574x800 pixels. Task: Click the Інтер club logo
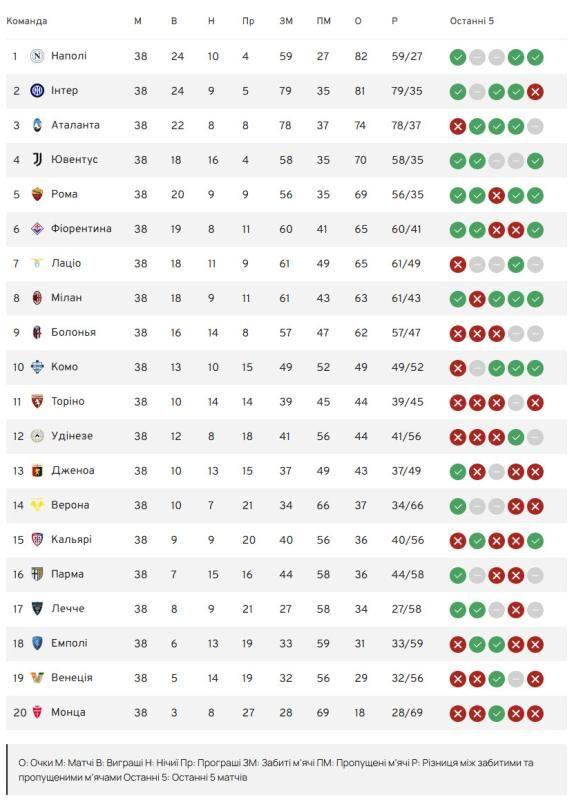37,91
